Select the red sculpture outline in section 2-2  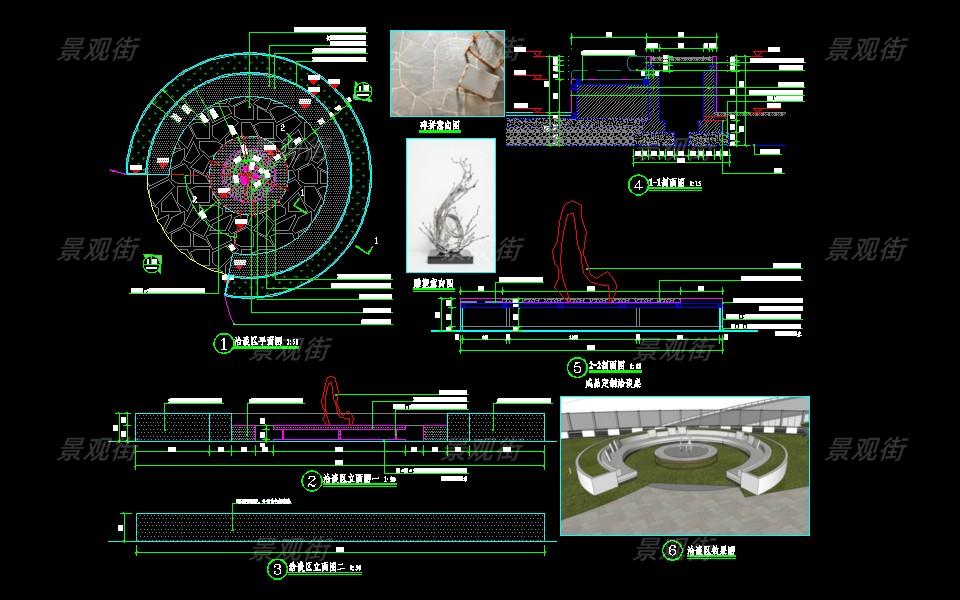577,248
